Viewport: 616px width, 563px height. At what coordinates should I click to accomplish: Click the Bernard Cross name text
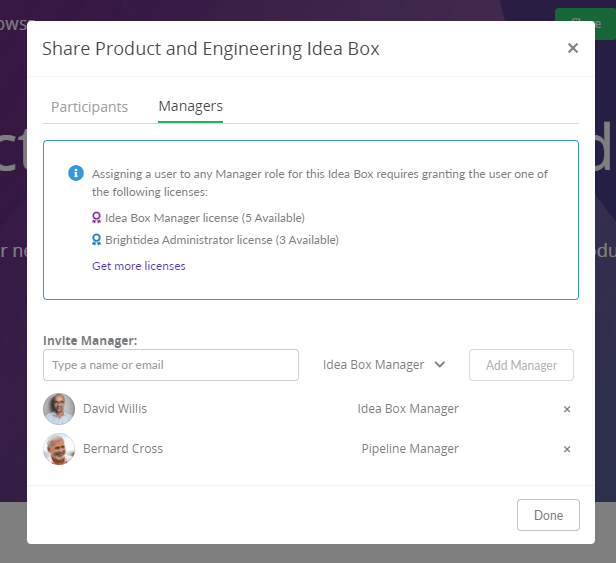pyautogui.click(x=123, y=449)
